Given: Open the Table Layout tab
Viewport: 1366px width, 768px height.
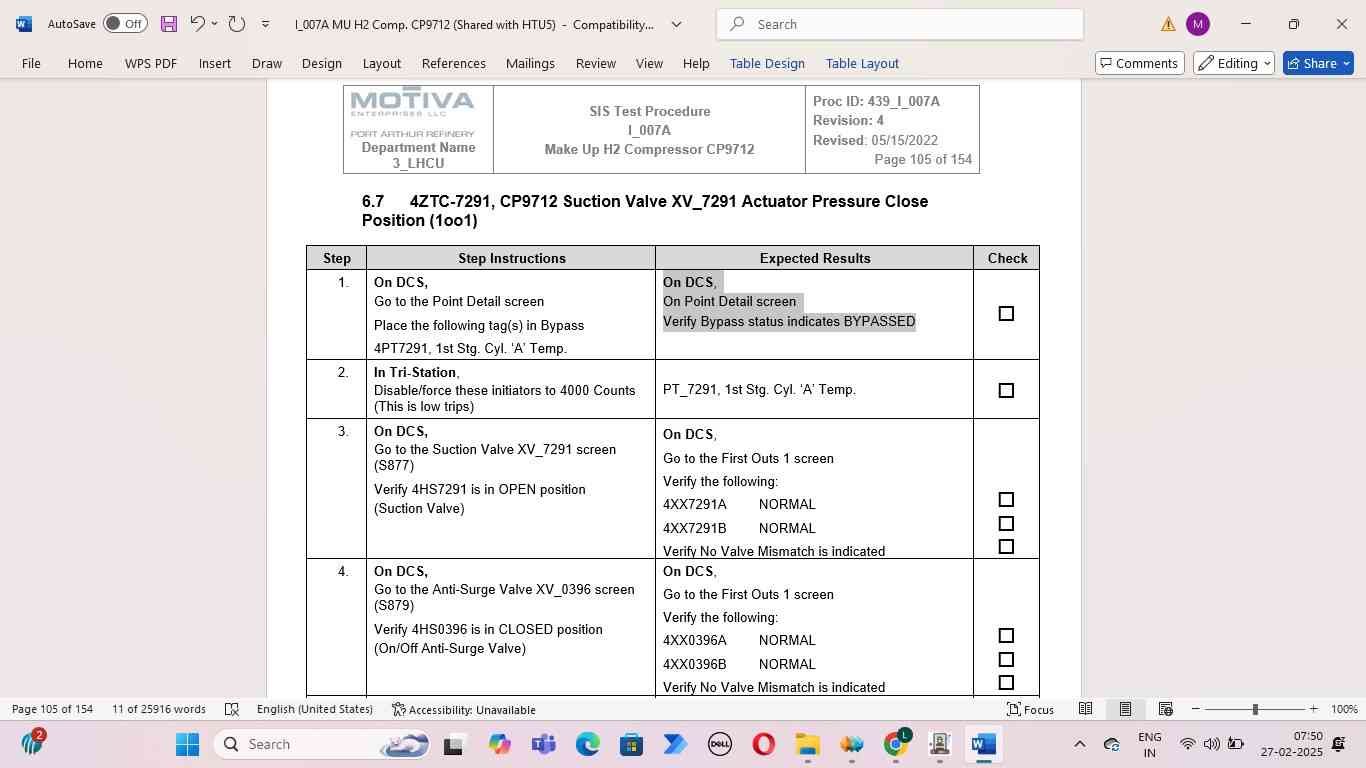Looking at the screenshot, I should coord(862,63).
